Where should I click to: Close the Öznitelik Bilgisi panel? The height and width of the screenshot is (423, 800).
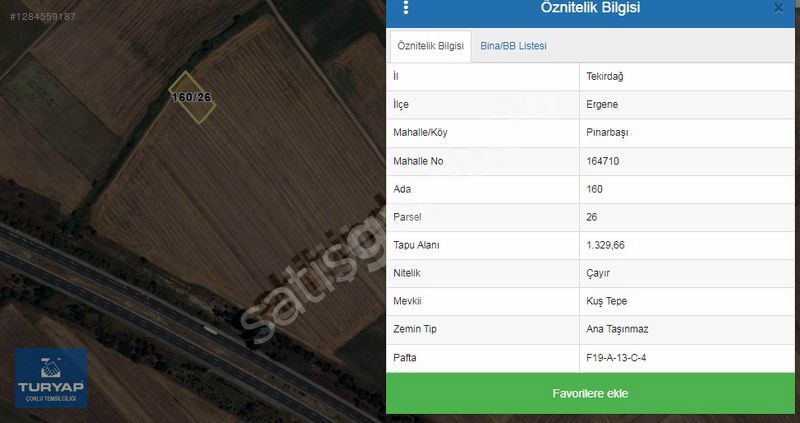tap(779, 8)
